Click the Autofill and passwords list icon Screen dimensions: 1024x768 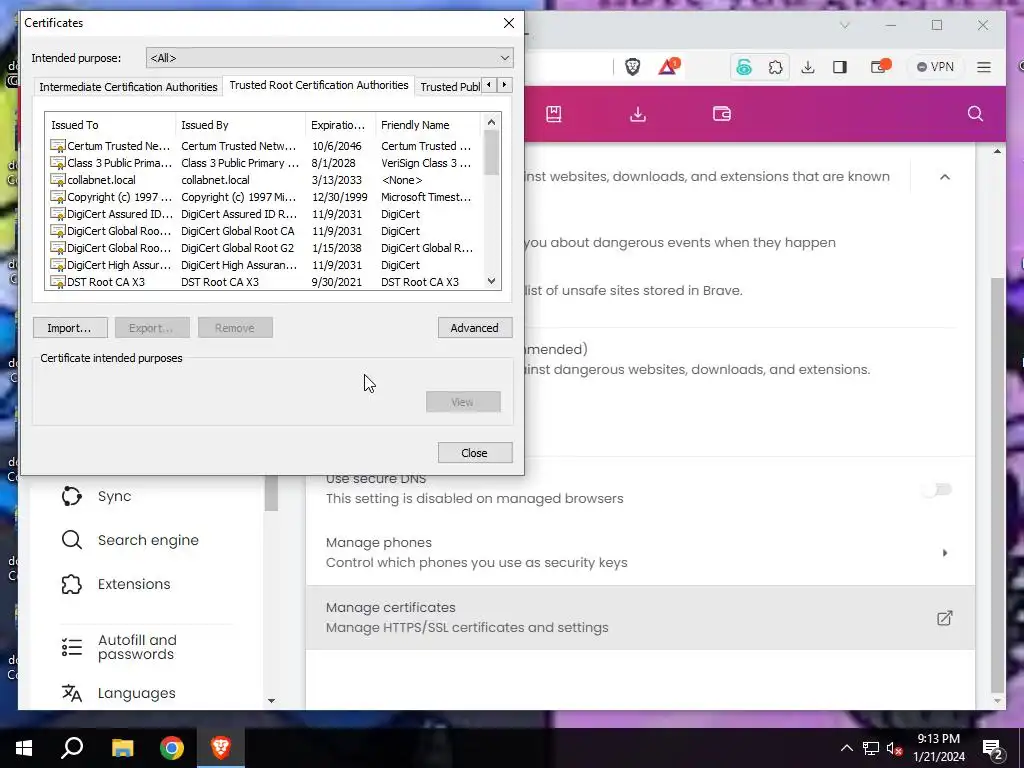72,647
